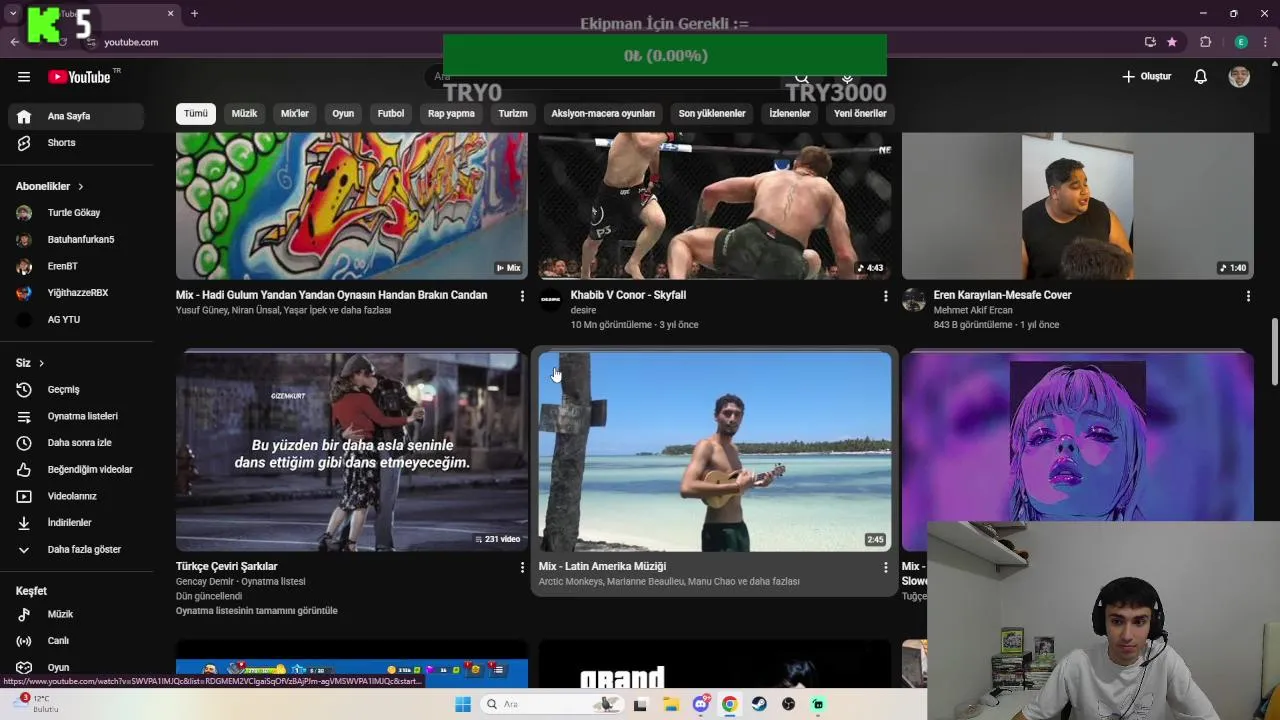Screen dimensions: 1280x720
Task: Expand the Siz section chevron
Action: coord(41,363)
